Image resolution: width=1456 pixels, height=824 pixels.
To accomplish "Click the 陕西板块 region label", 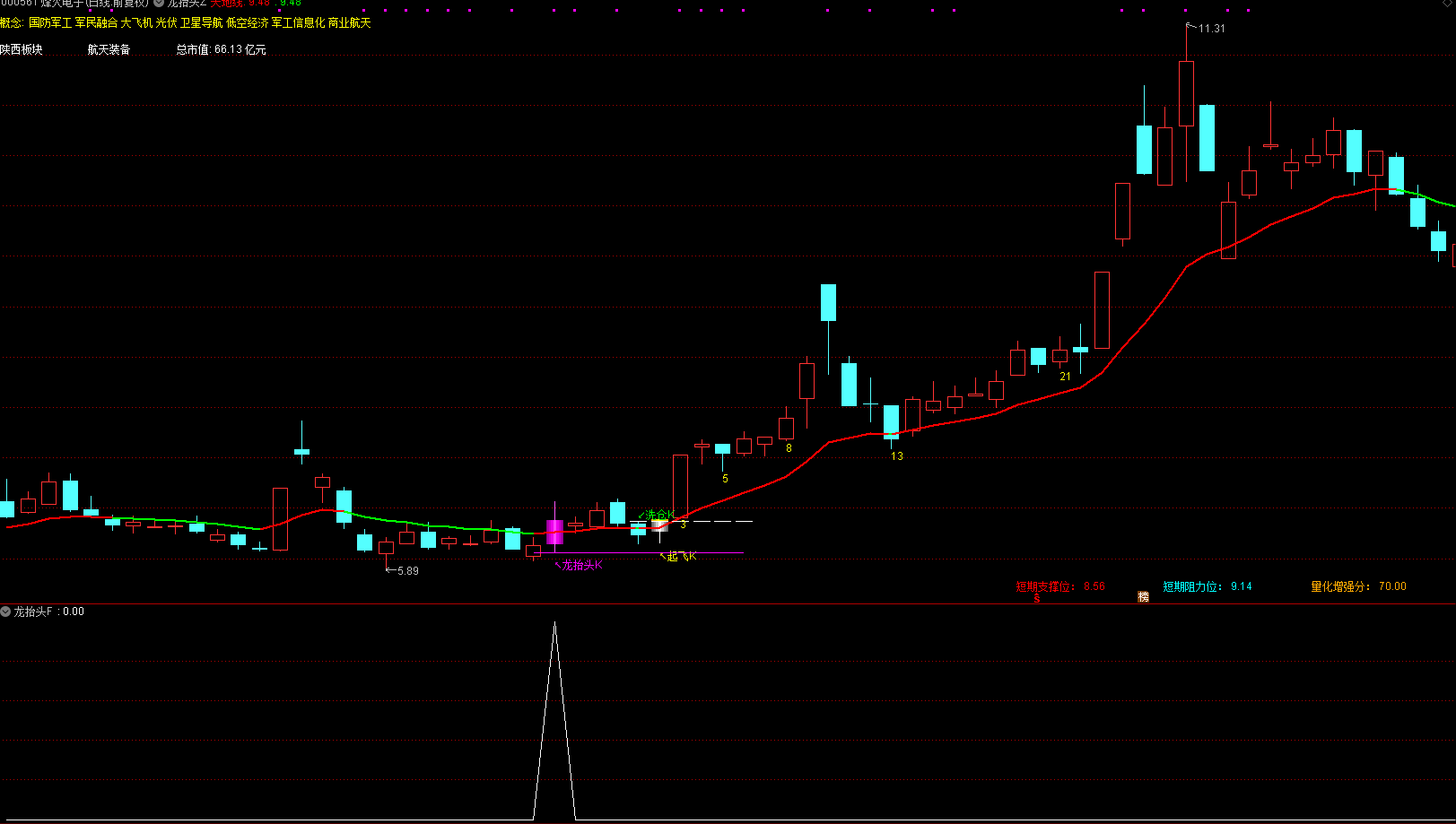I will 22,49.
